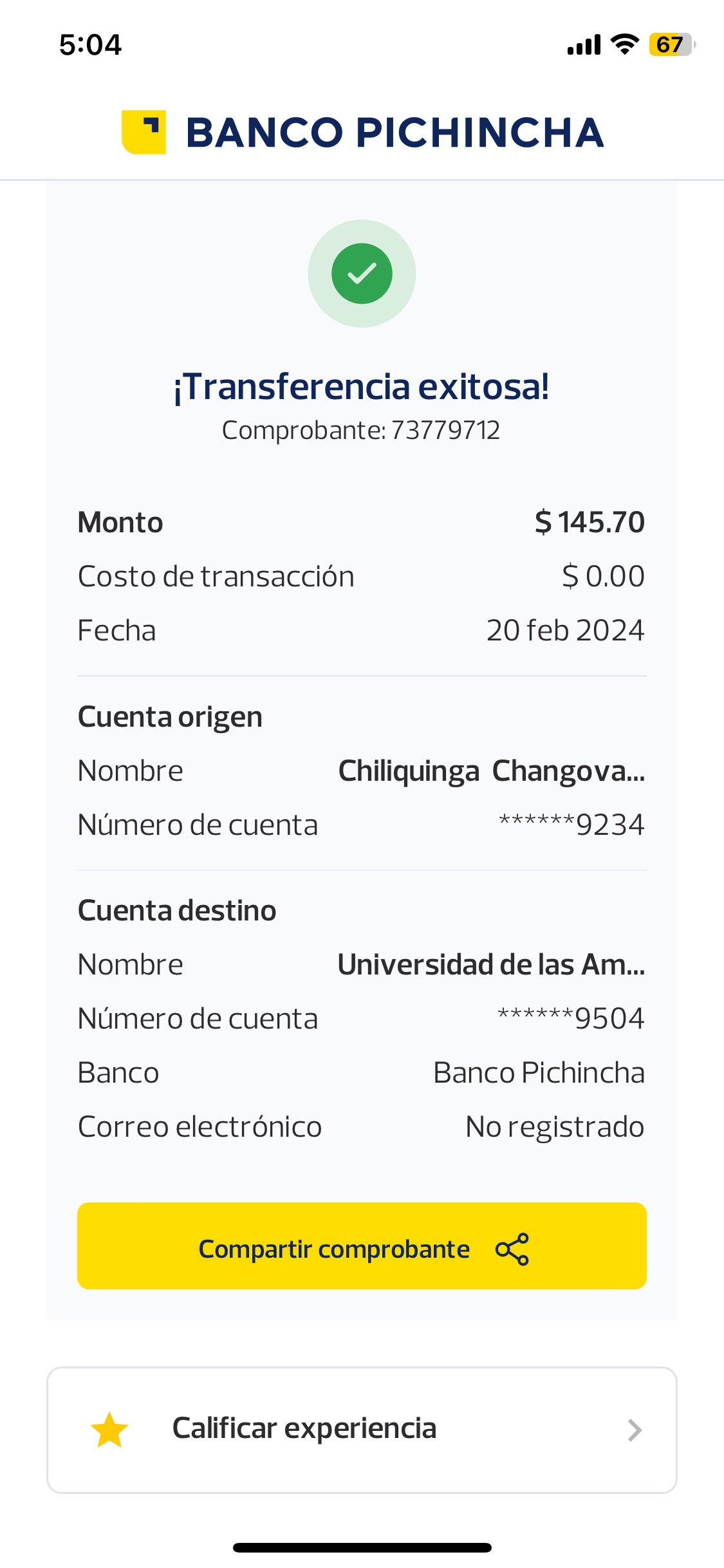This screenshot has height=1568, width=724.
Task: Tap the clock time in status bar
Action: click(x=90, y=45)
